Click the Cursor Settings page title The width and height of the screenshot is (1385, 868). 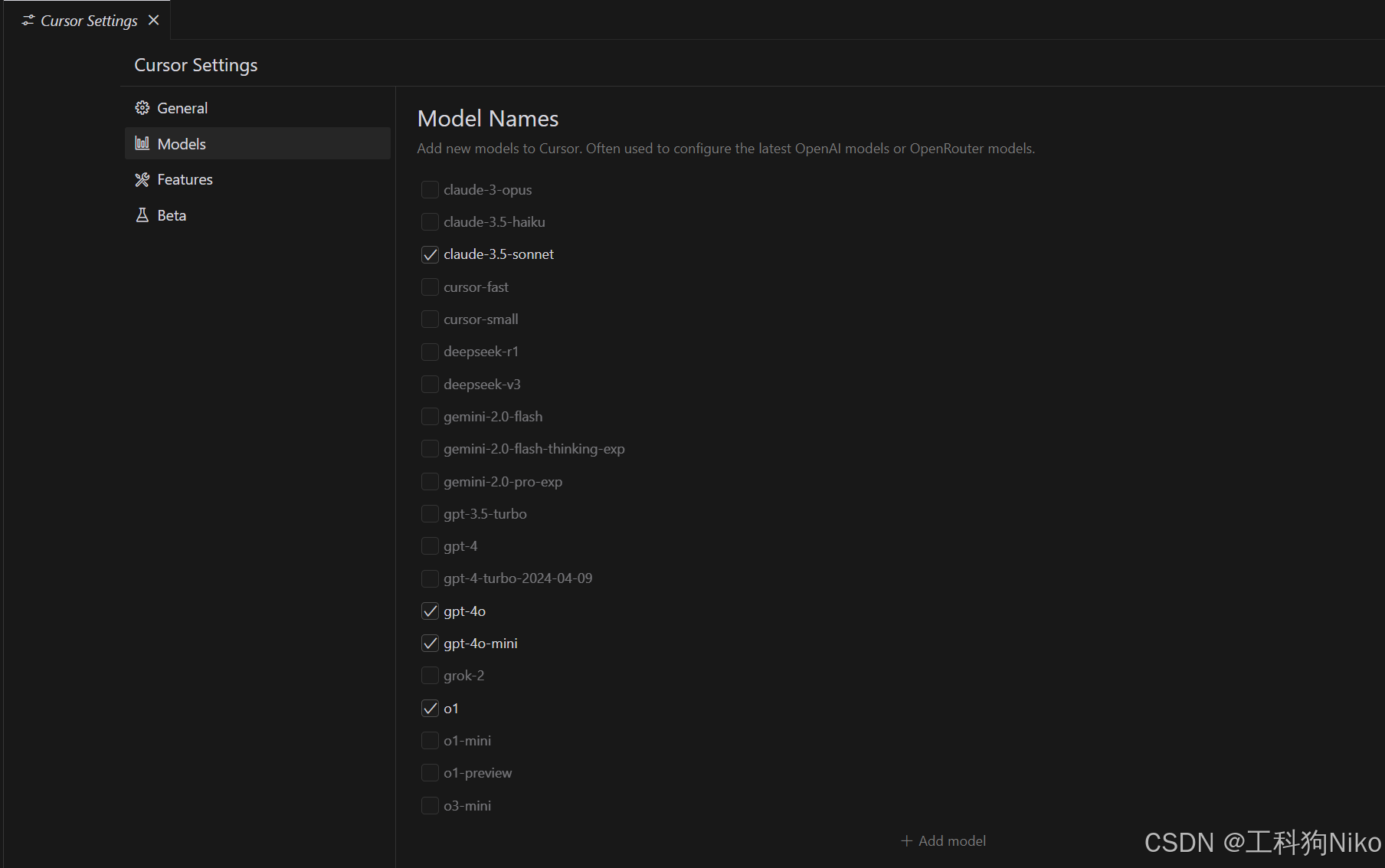196,65
